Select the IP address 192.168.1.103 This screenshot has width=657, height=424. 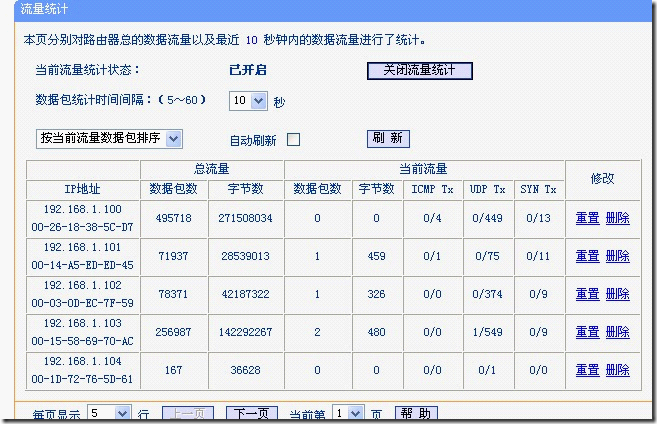tap(83, 323)
